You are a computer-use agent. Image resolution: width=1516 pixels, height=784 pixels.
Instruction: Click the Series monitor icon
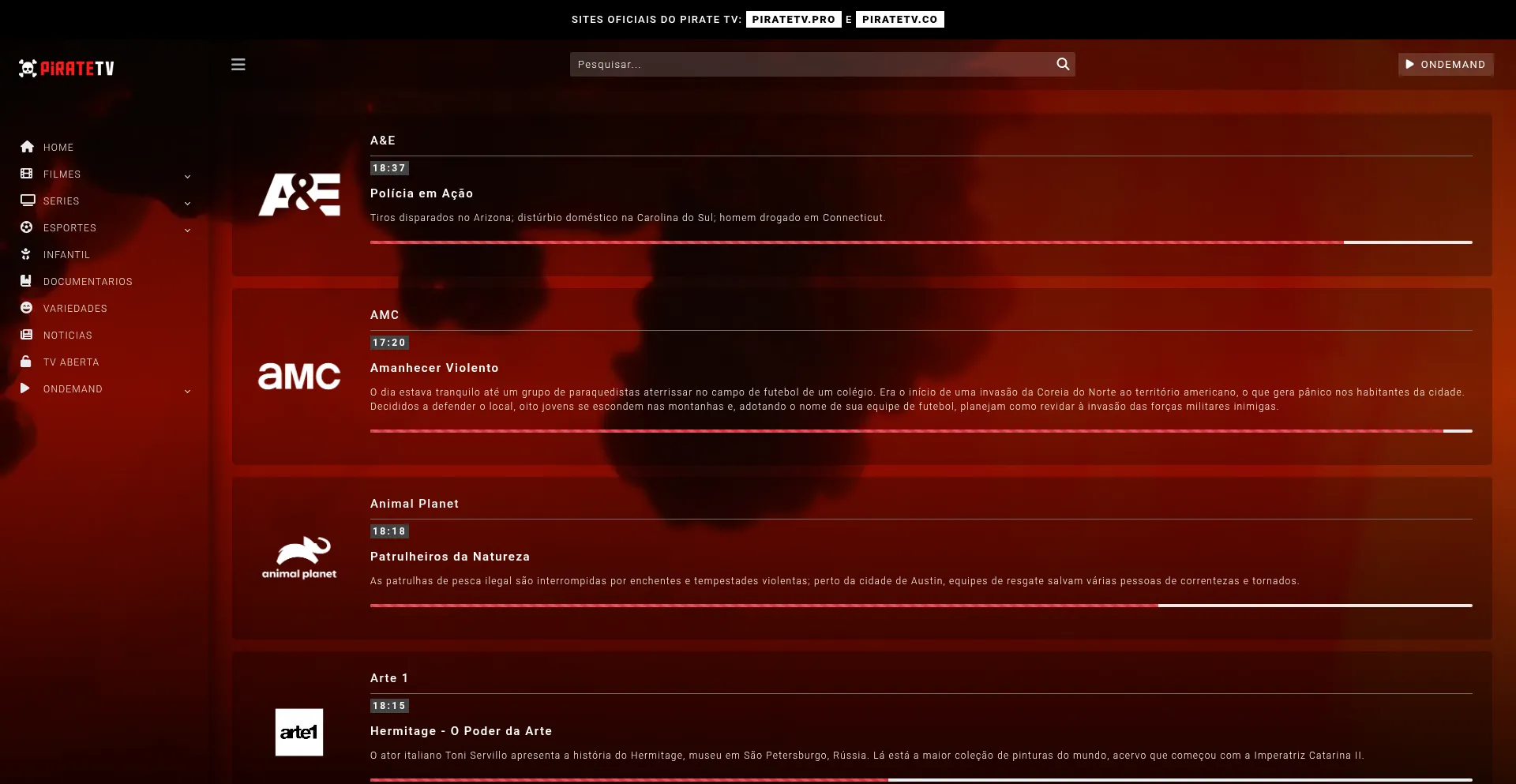point(28,201)
